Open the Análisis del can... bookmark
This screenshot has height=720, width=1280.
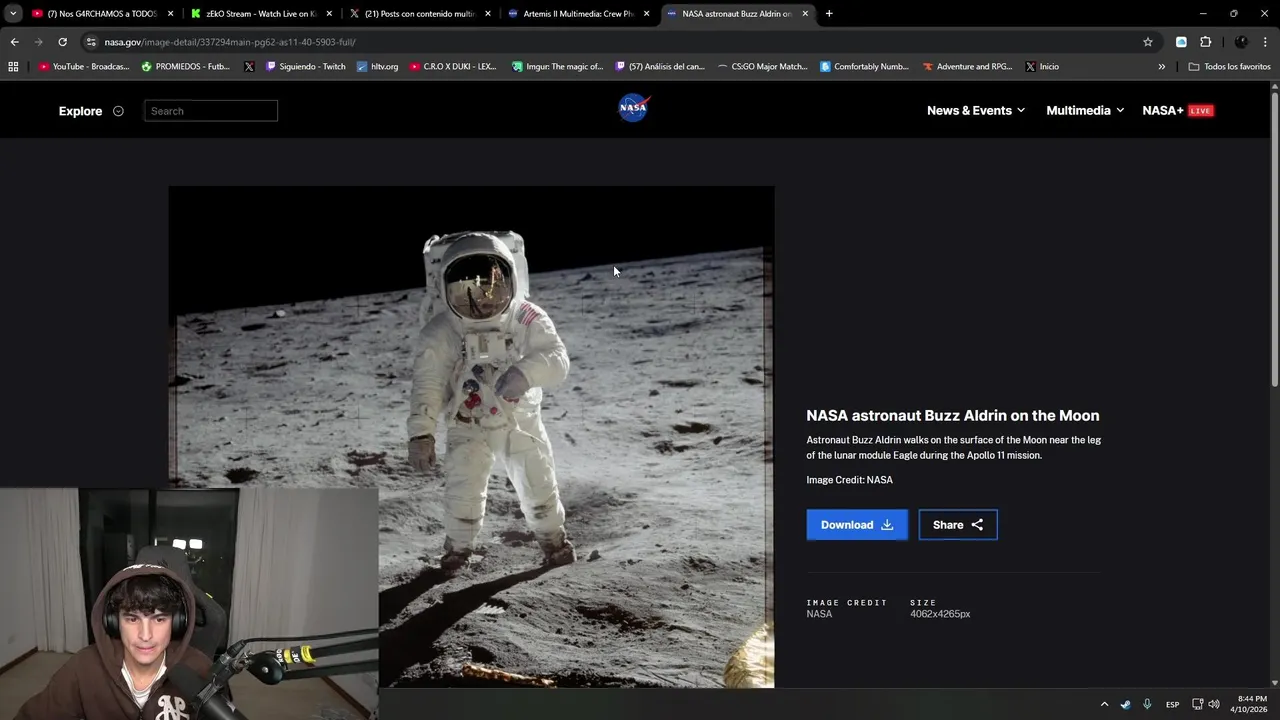[x=660, y=67]
